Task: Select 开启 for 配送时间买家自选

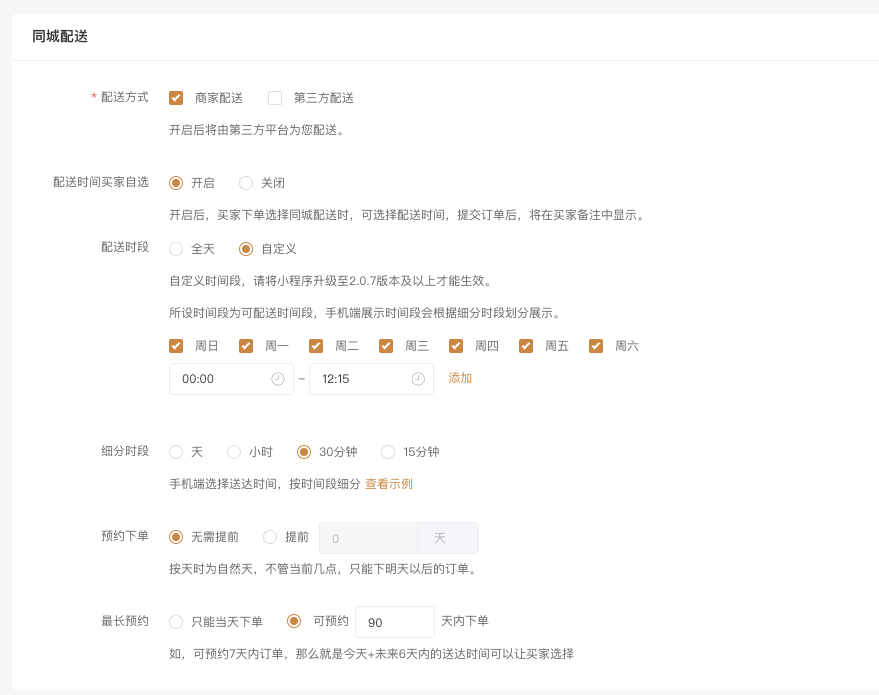Action: (x=176, y=183)
